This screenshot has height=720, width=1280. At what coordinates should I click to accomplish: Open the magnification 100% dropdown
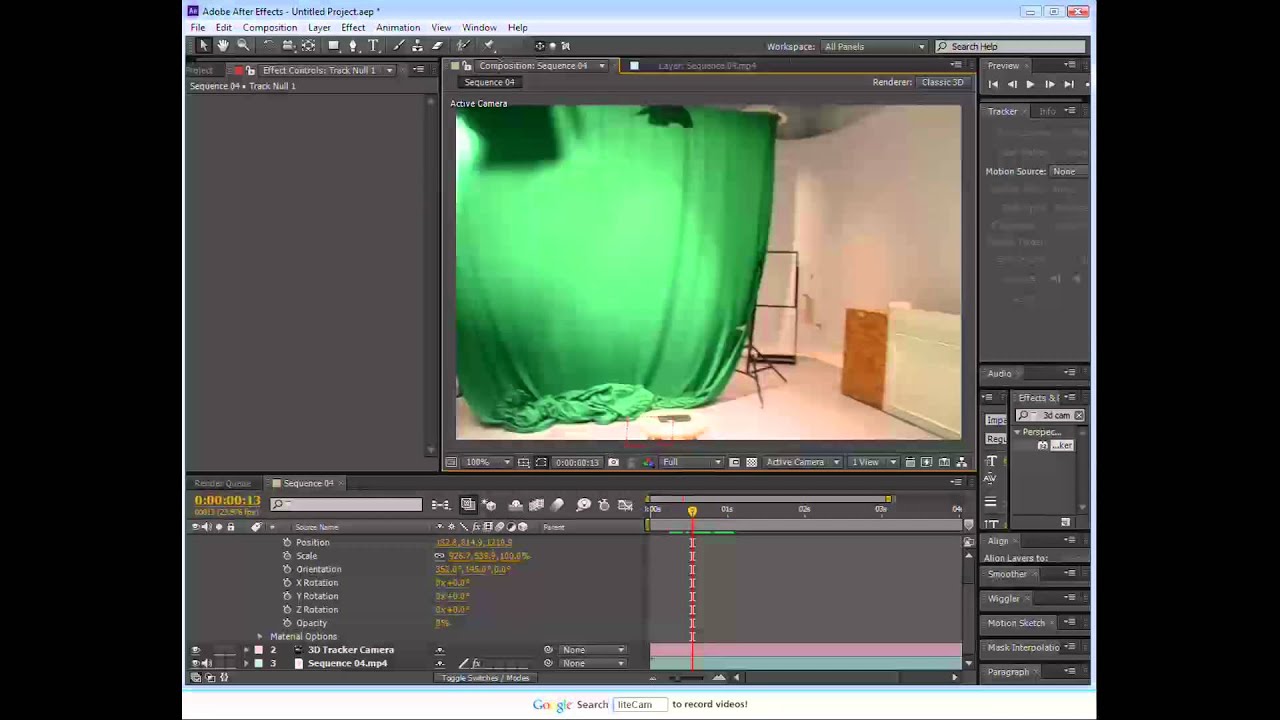point(486,462)
